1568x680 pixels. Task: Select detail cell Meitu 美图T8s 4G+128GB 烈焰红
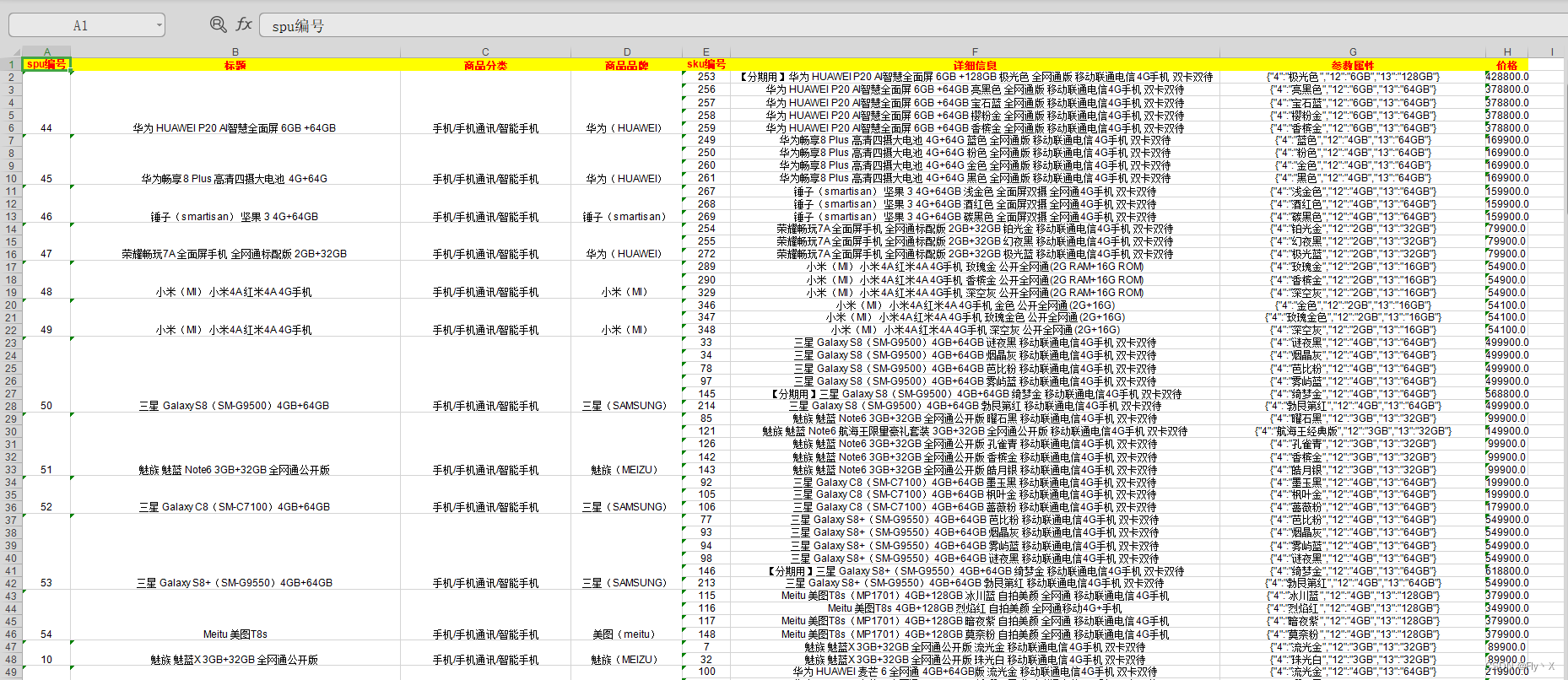[975, 608]
